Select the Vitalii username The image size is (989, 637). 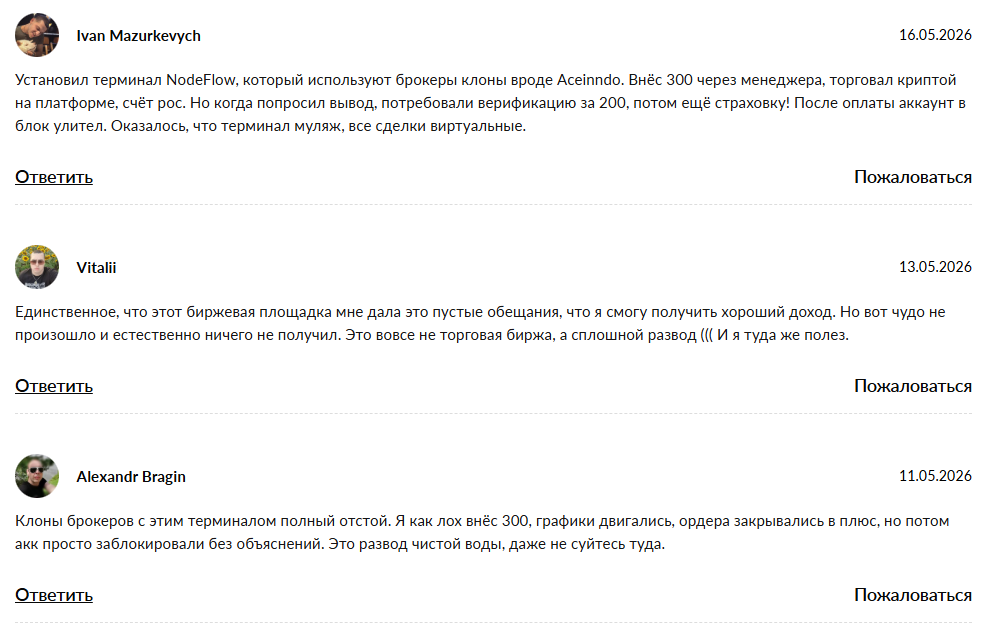(x=97, y=268)
